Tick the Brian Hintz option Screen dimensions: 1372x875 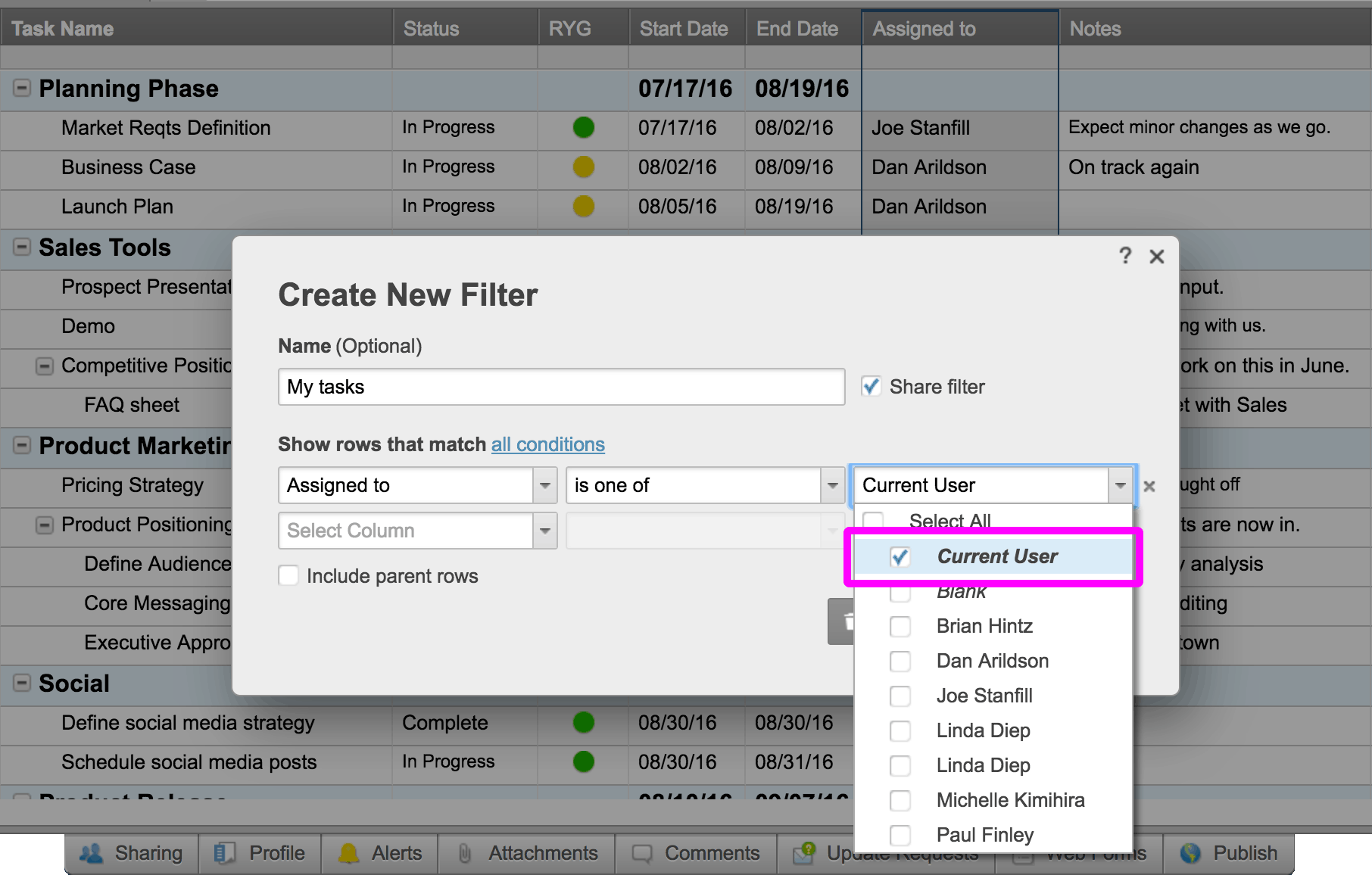coord(900,626)
